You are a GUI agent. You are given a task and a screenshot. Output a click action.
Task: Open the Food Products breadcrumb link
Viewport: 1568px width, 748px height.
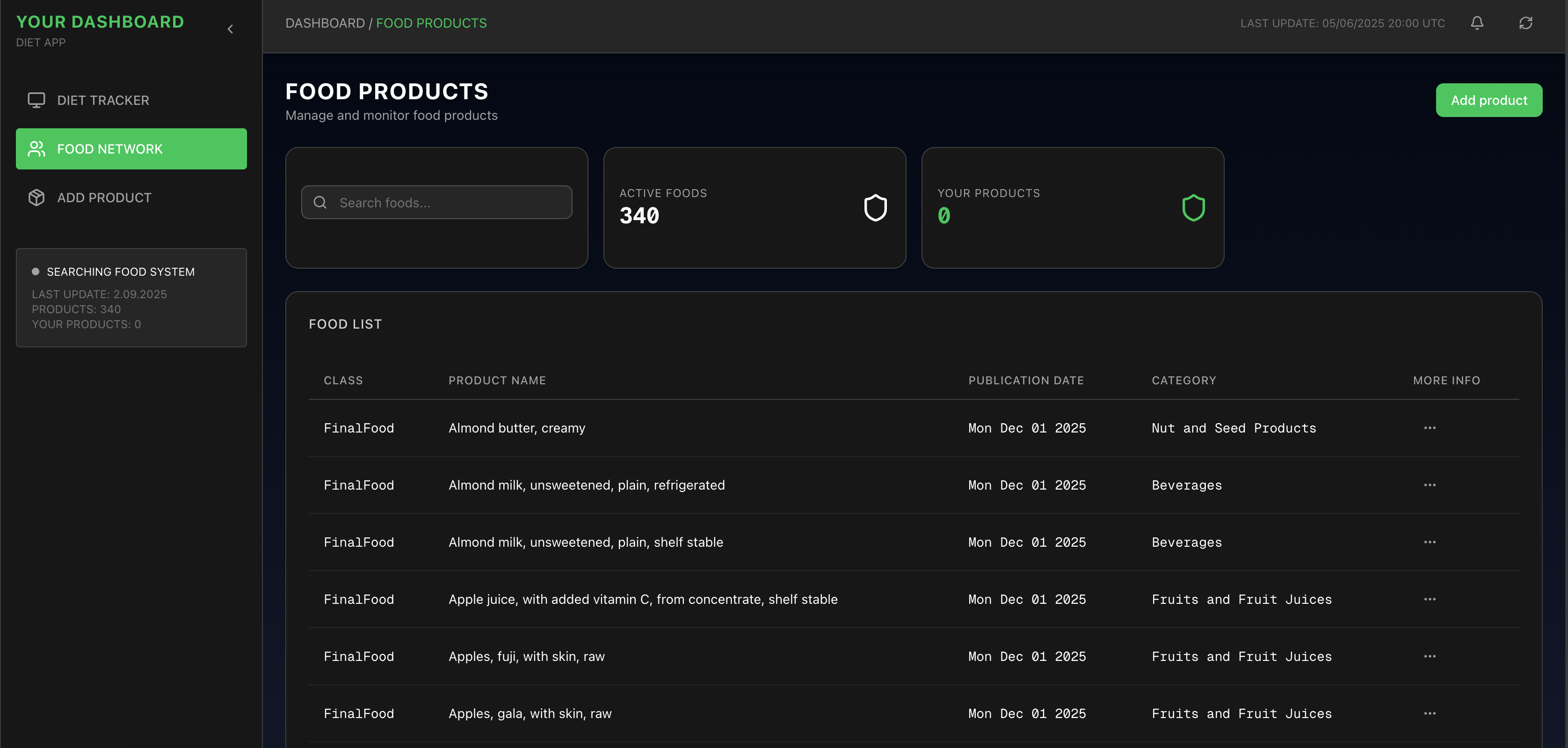(432, 23)
